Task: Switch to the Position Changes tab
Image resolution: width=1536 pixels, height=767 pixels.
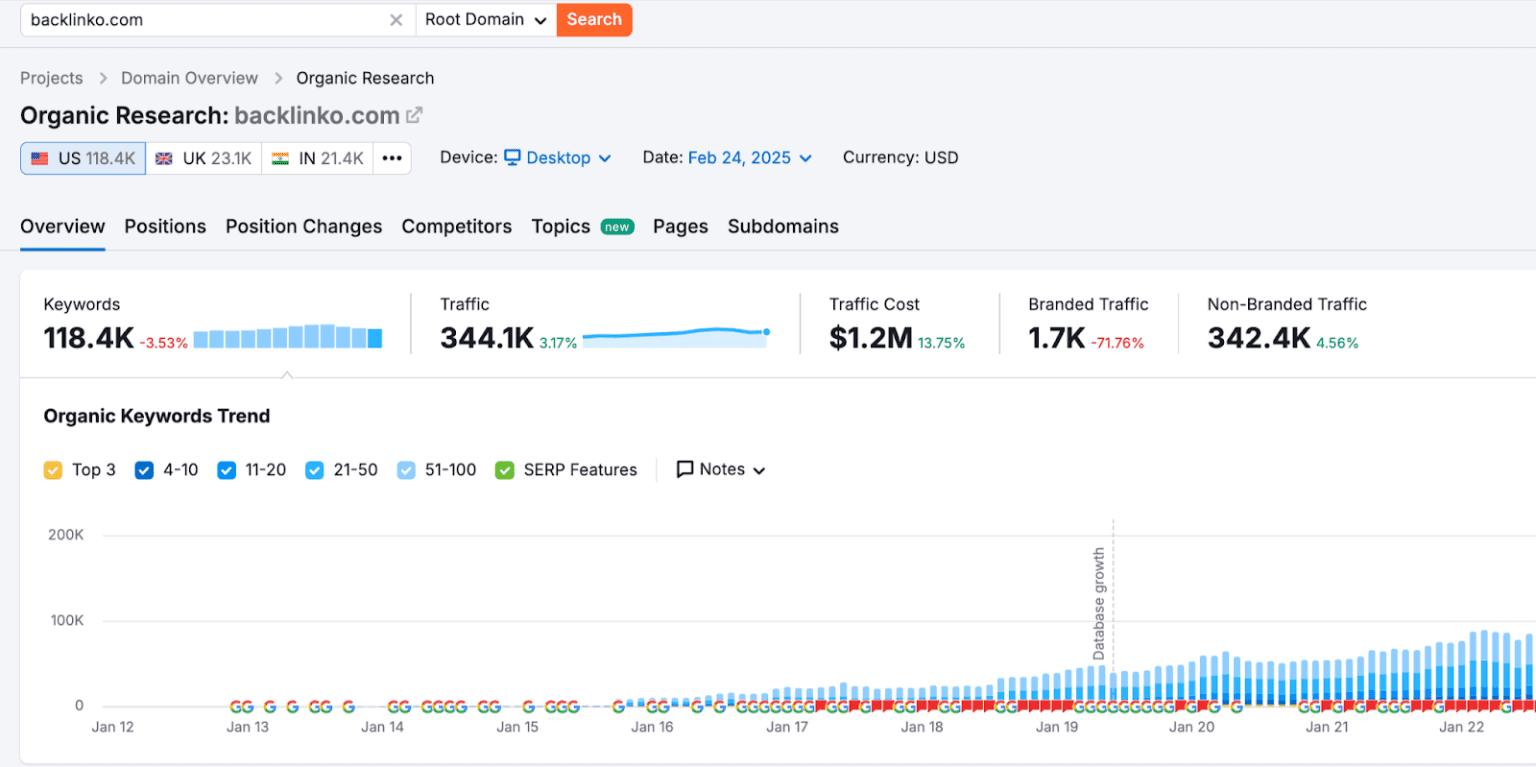Action: click(x=304, y=226)
